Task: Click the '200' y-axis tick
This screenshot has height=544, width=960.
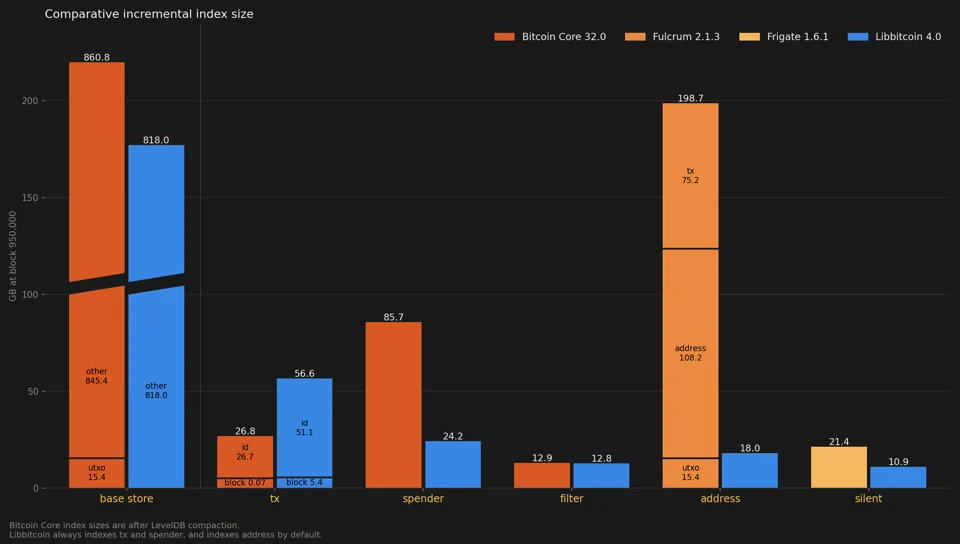Action: point(30,101)
